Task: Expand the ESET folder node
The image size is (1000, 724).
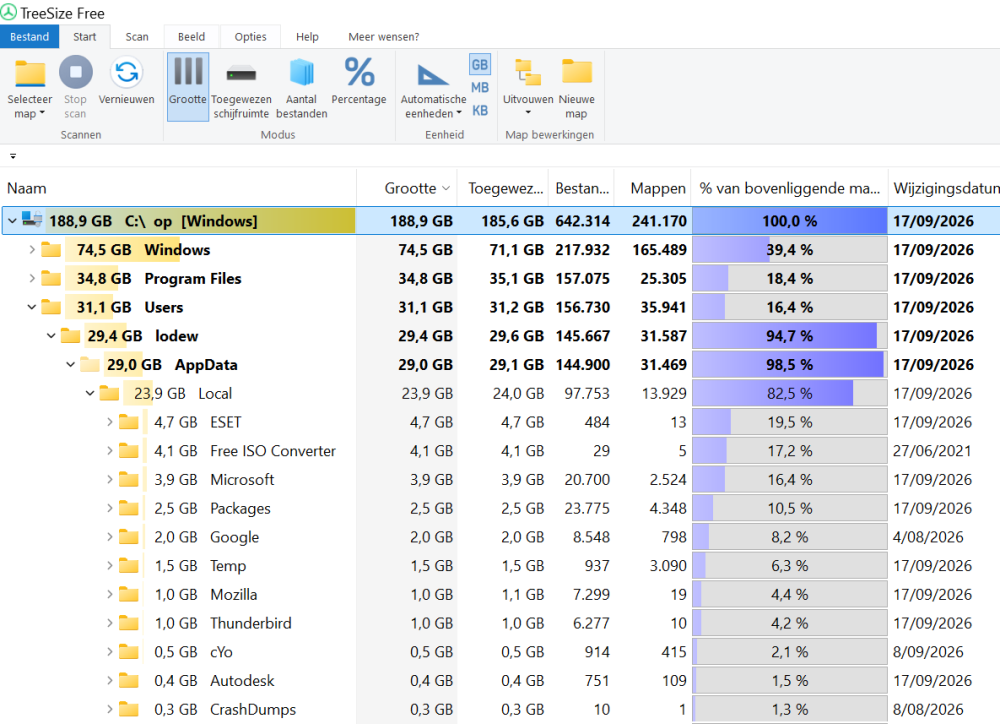Action: 109,422
